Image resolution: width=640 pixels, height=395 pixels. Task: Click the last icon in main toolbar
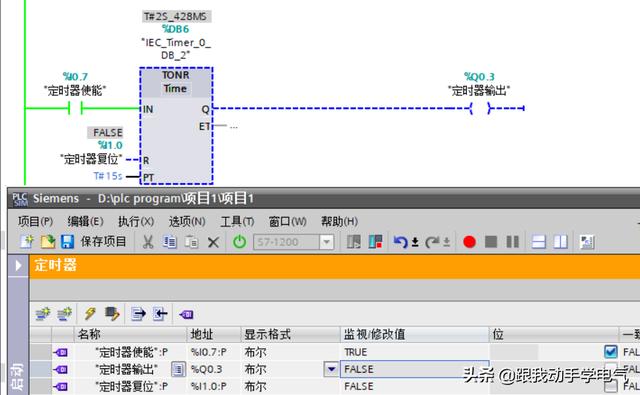point(587,242)
